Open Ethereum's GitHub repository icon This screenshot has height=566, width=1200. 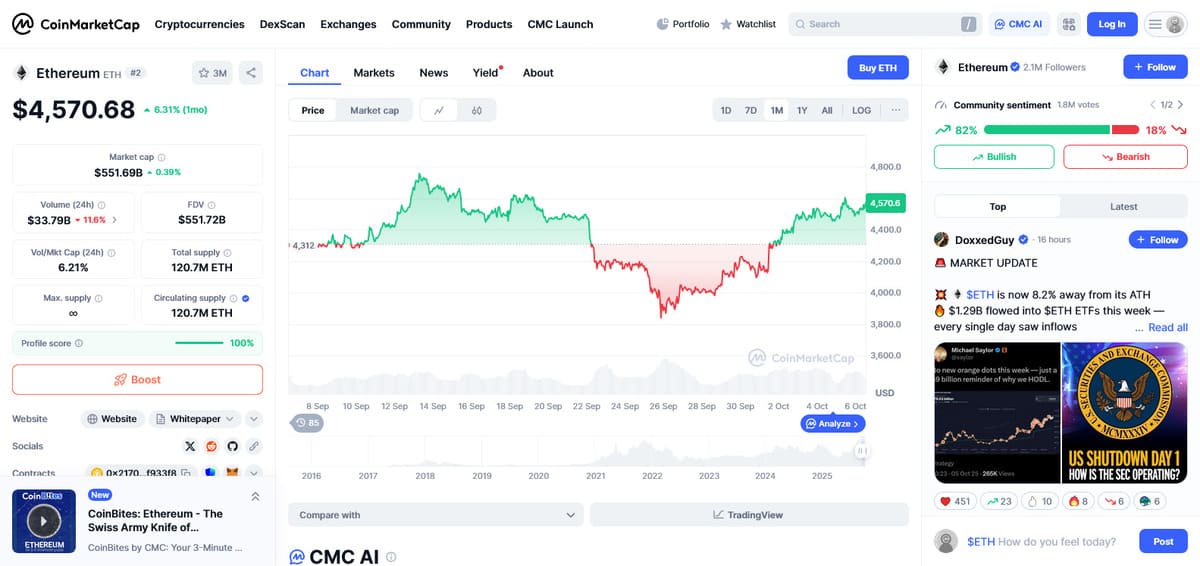pos(233,446)
